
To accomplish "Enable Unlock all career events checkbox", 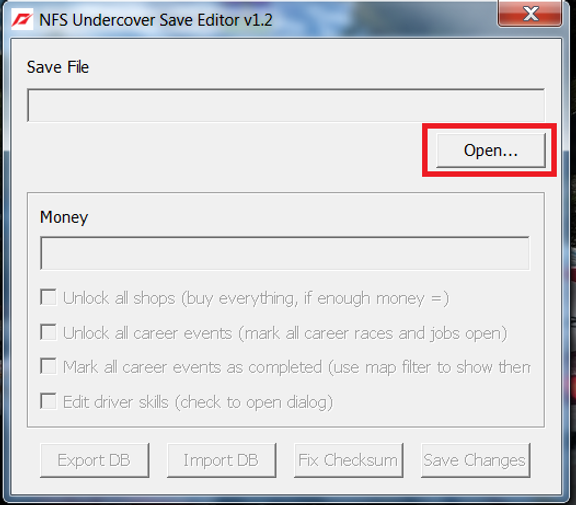I will [x=48, y=332].
